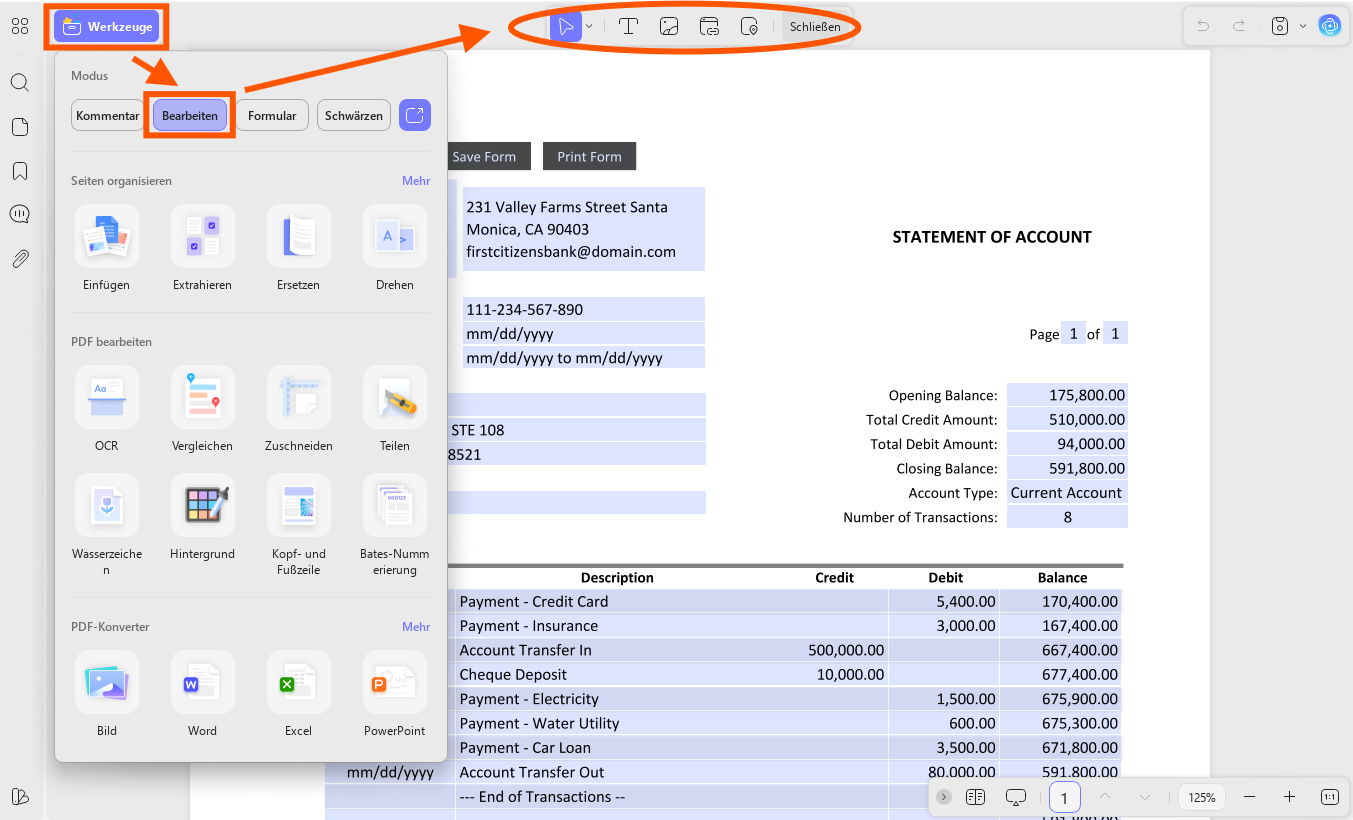Open the AI assistant icon top right
The image size is (1353, 820).
click(1329, 26)
